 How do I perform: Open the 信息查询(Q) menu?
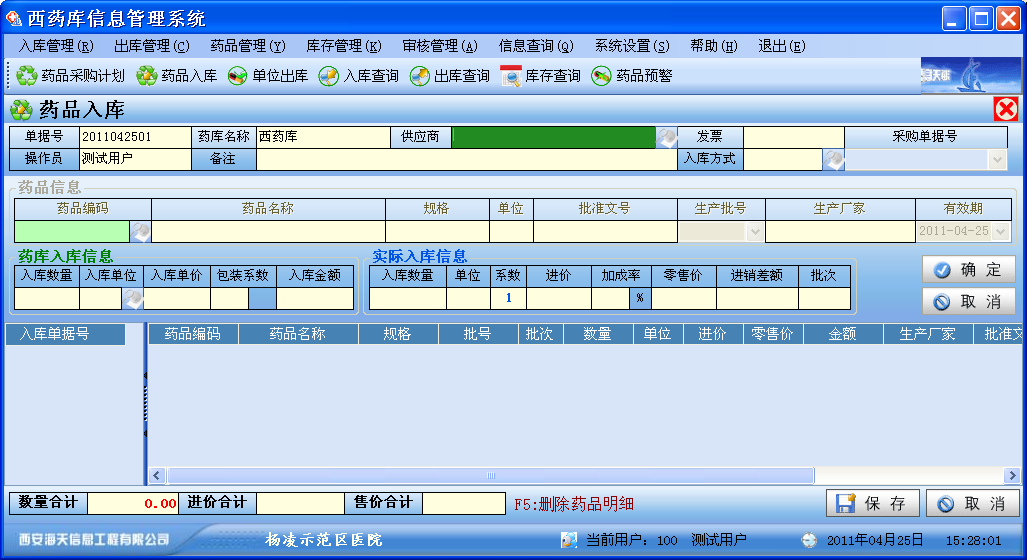click(x=536, y=46)
